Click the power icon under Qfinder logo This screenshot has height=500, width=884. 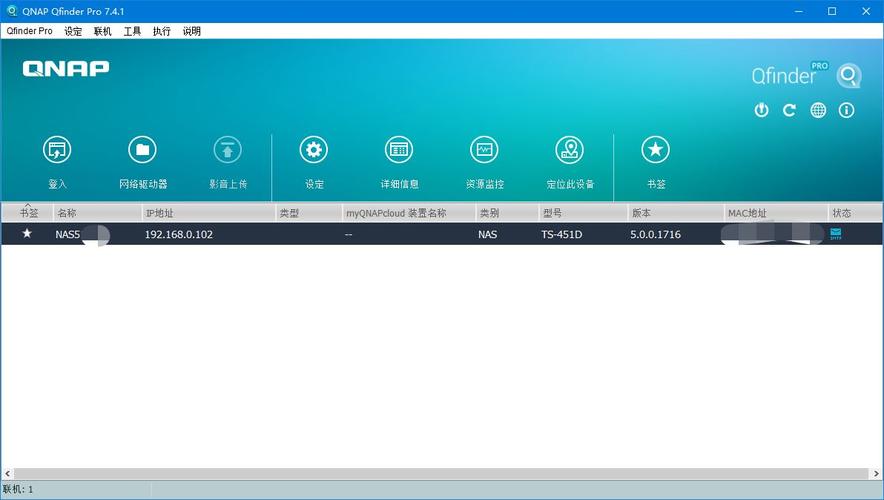click(x=762, y=110)
